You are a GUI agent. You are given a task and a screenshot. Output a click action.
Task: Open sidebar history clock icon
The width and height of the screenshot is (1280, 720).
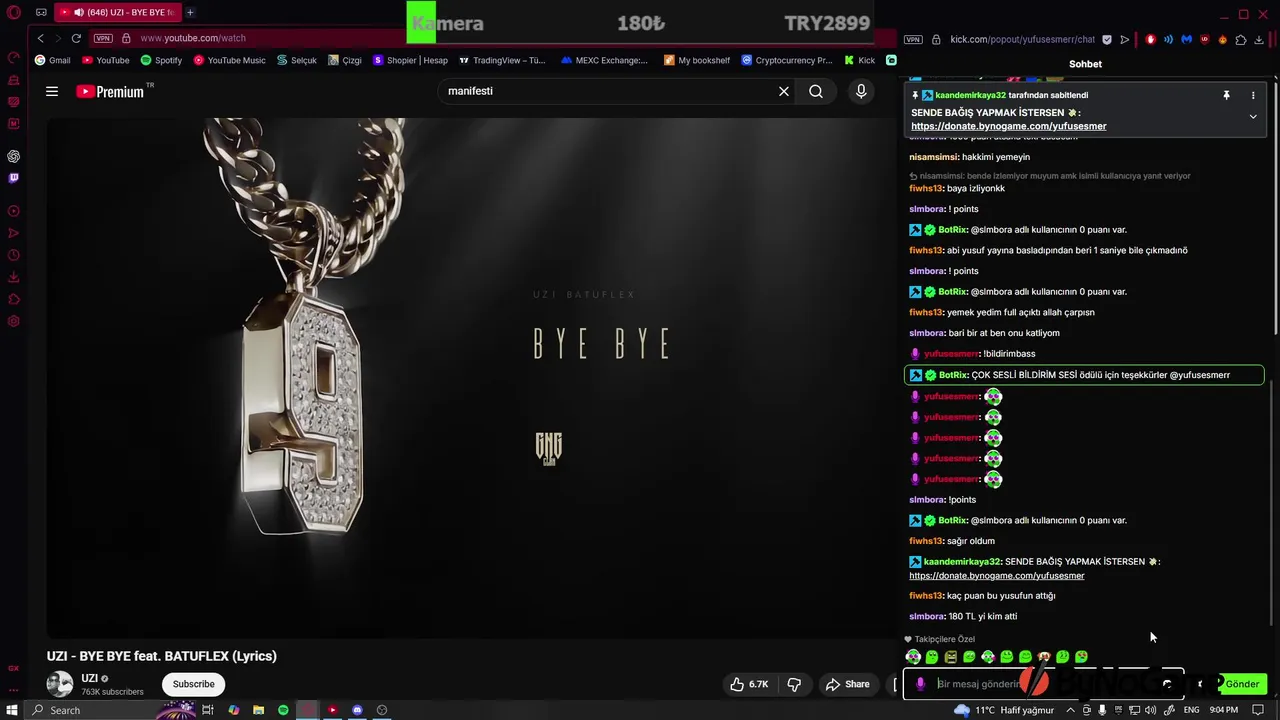tap(14, 255)
